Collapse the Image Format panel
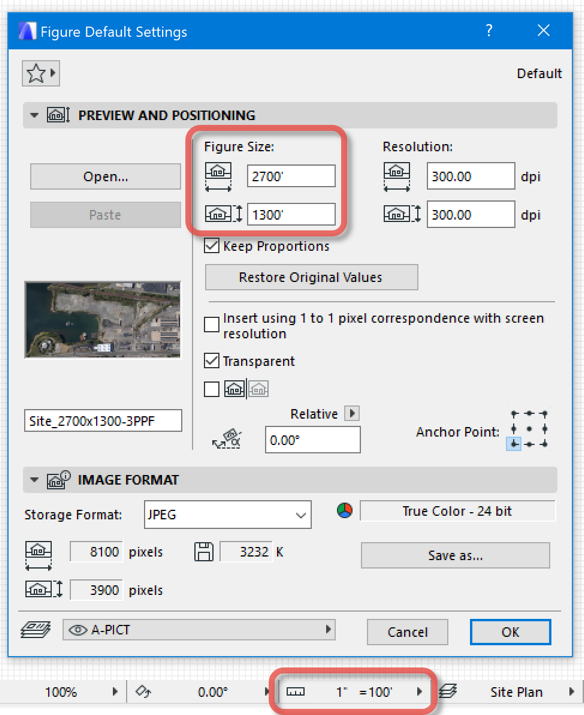 34,480
